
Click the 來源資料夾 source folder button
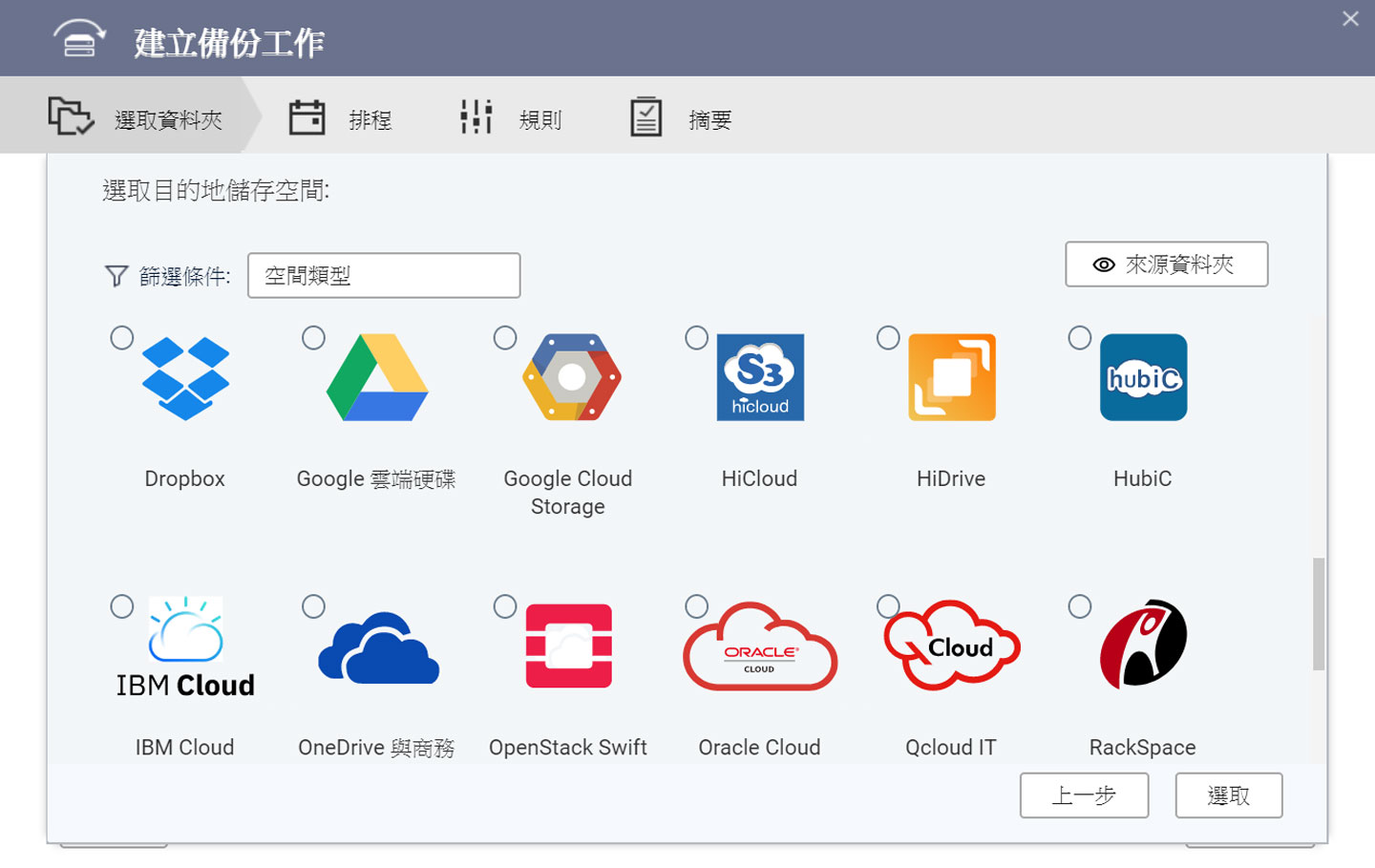[x=1166, y=265]
